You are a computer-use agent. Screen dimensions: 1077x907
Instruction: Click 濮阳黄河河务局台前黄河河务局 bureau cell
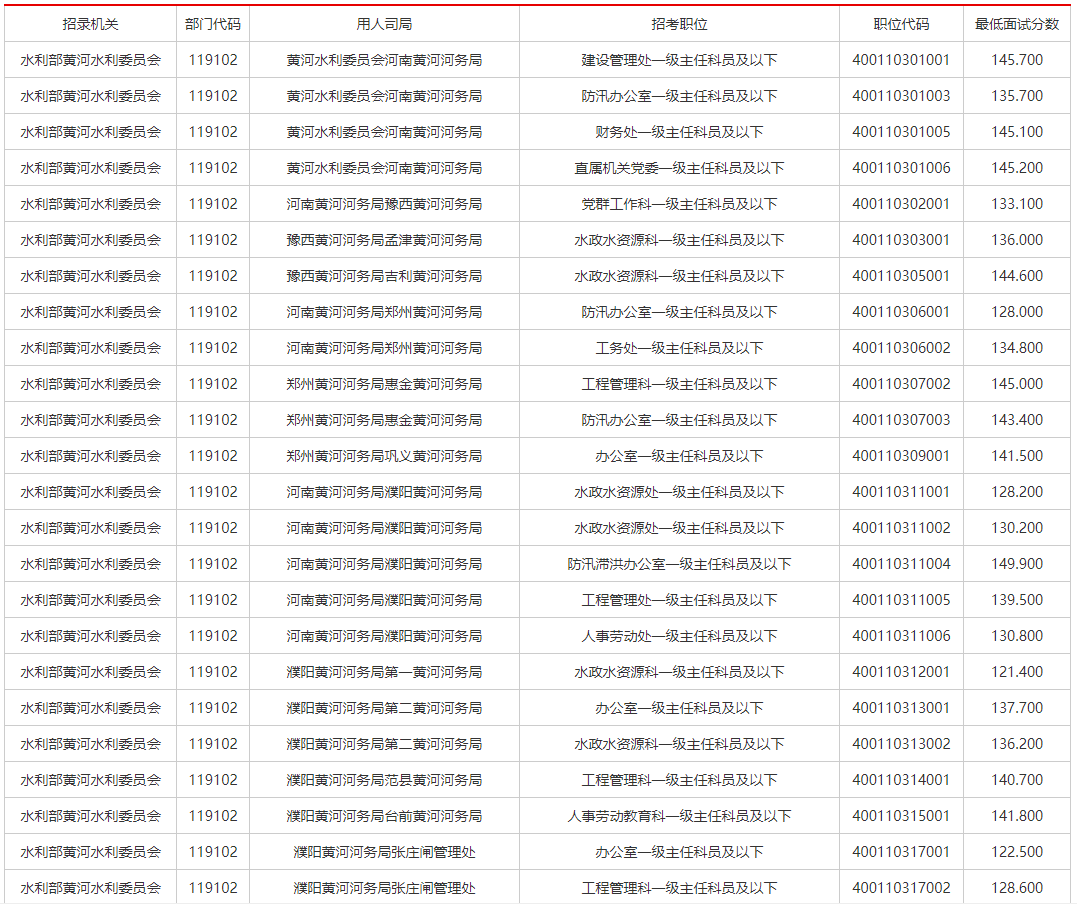(384, 816)
